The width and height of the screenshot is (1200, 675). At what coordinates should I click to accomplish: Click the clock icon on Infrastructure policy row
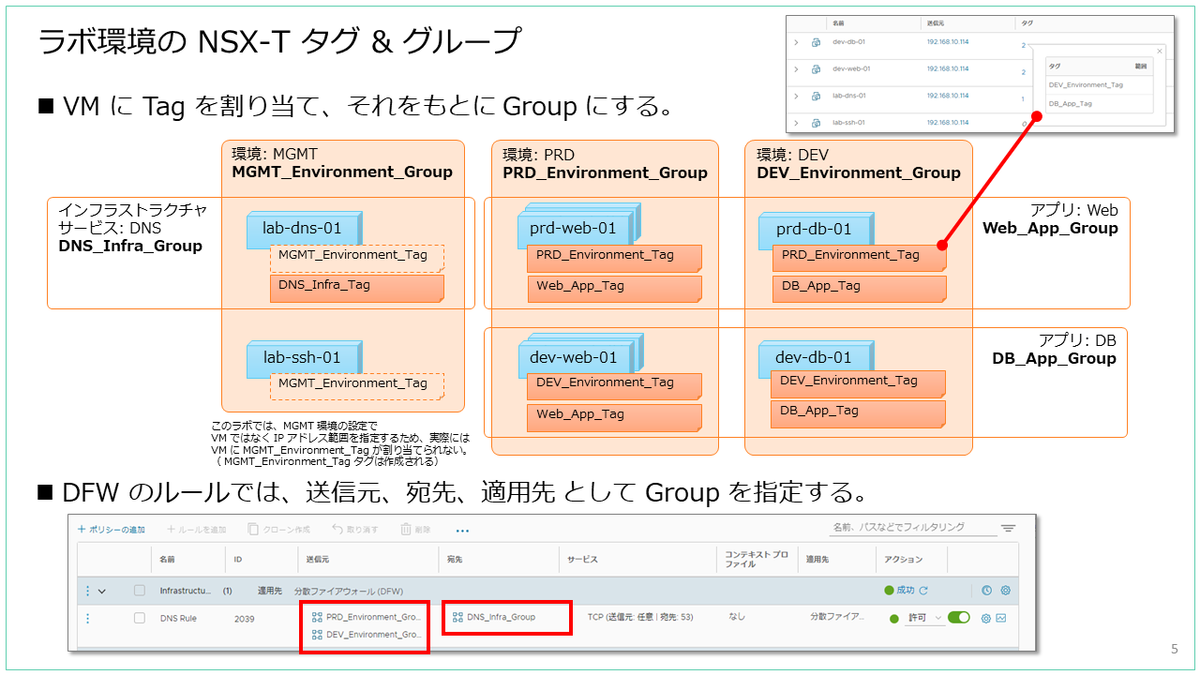(x=986, y=591)
